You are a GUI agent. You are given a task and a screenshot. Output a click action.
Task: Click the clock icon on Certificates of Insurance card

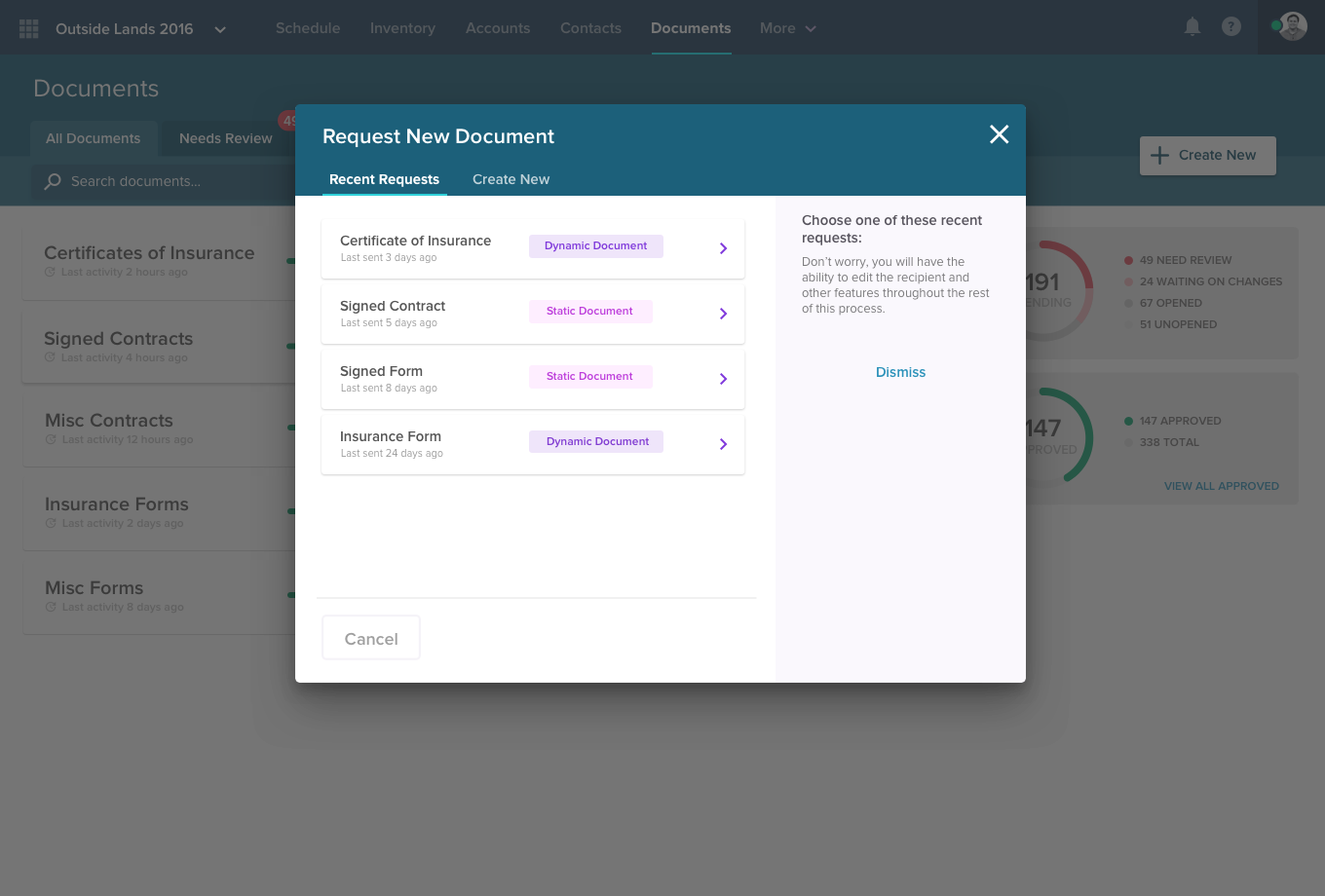[49, 273]
